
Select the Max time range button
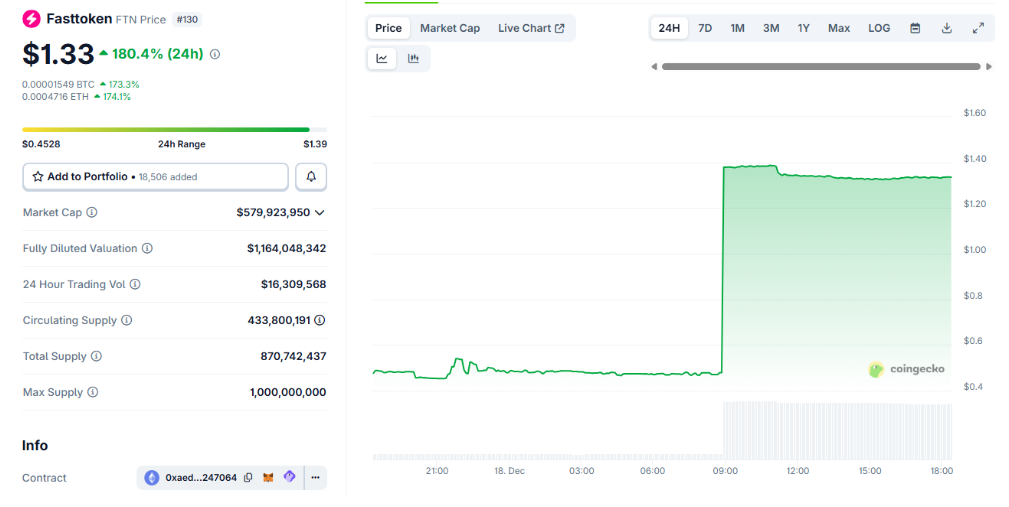(x=839, y=28)
